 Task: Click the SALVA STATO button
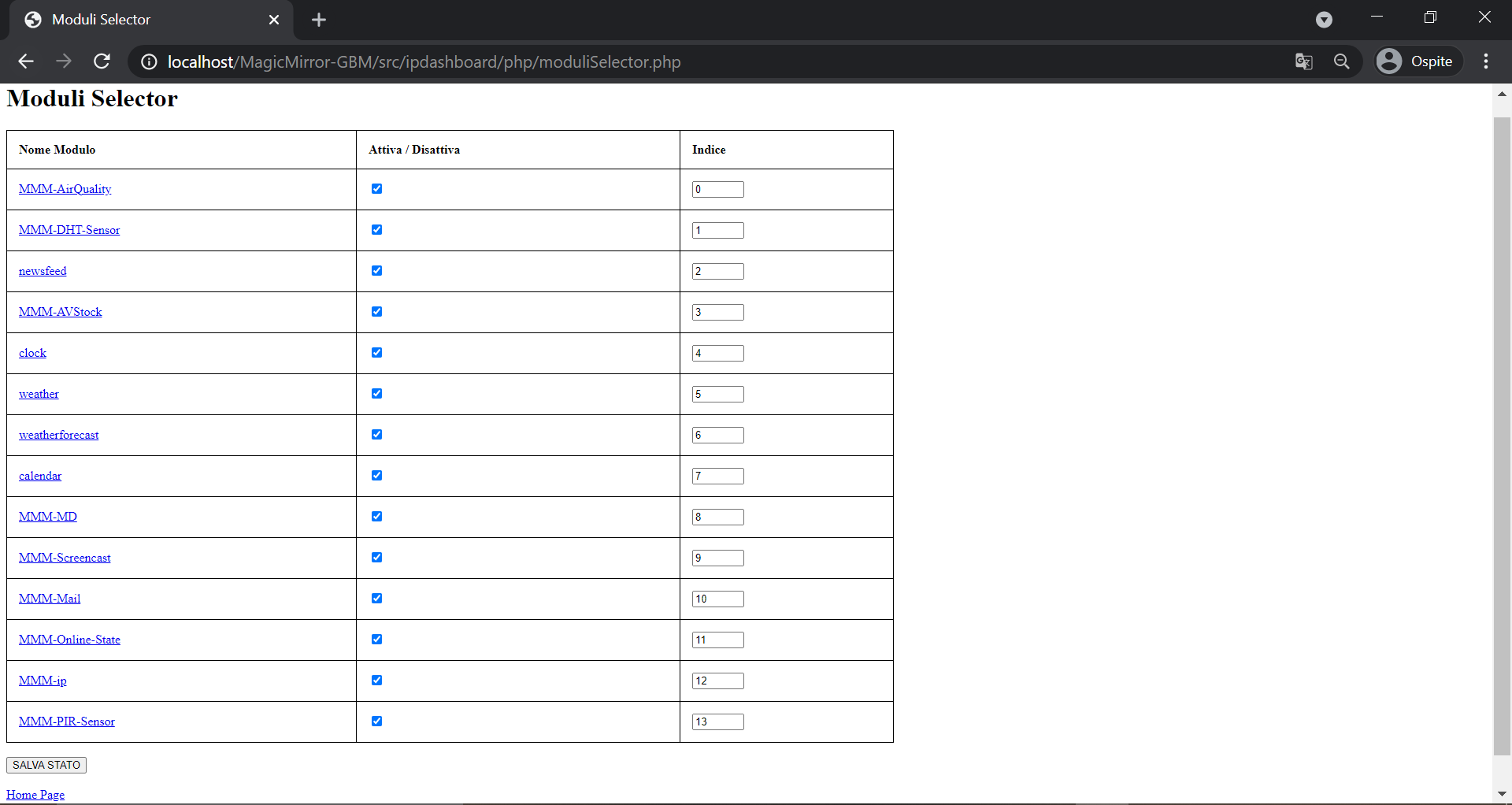coord(46,765)
